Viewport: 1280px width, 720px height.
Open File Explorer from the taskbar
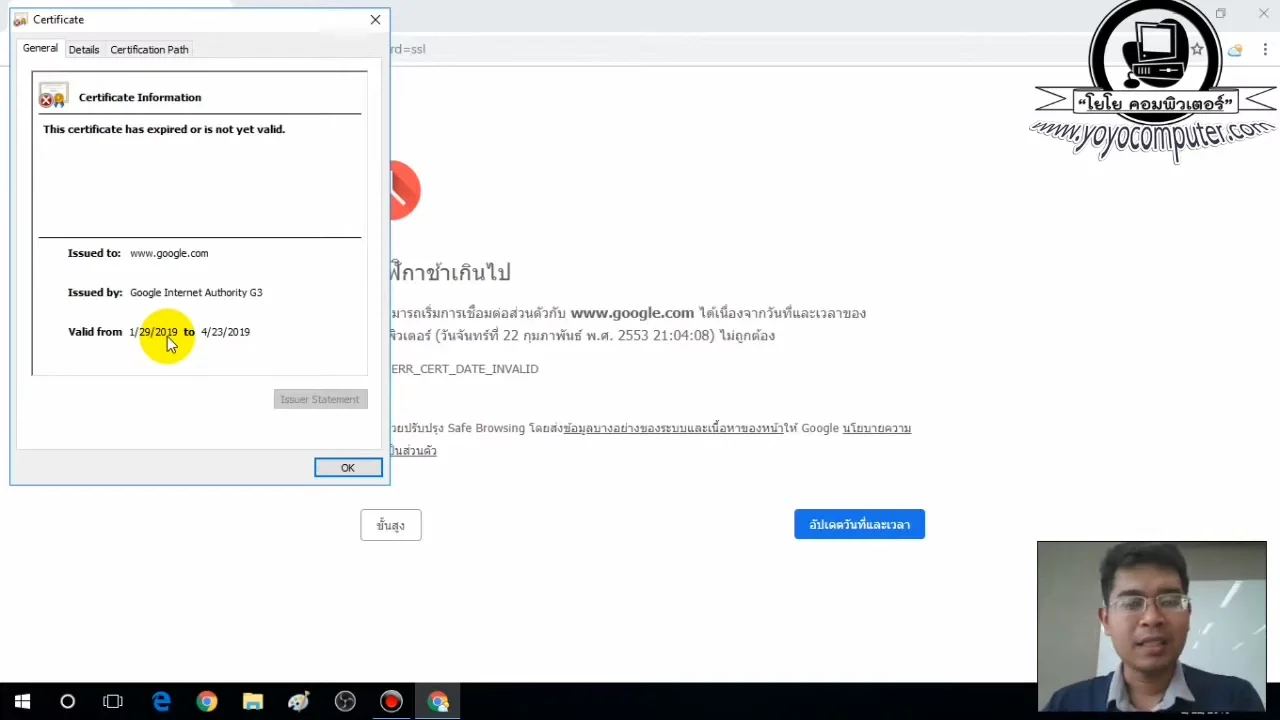click(252, 701)
